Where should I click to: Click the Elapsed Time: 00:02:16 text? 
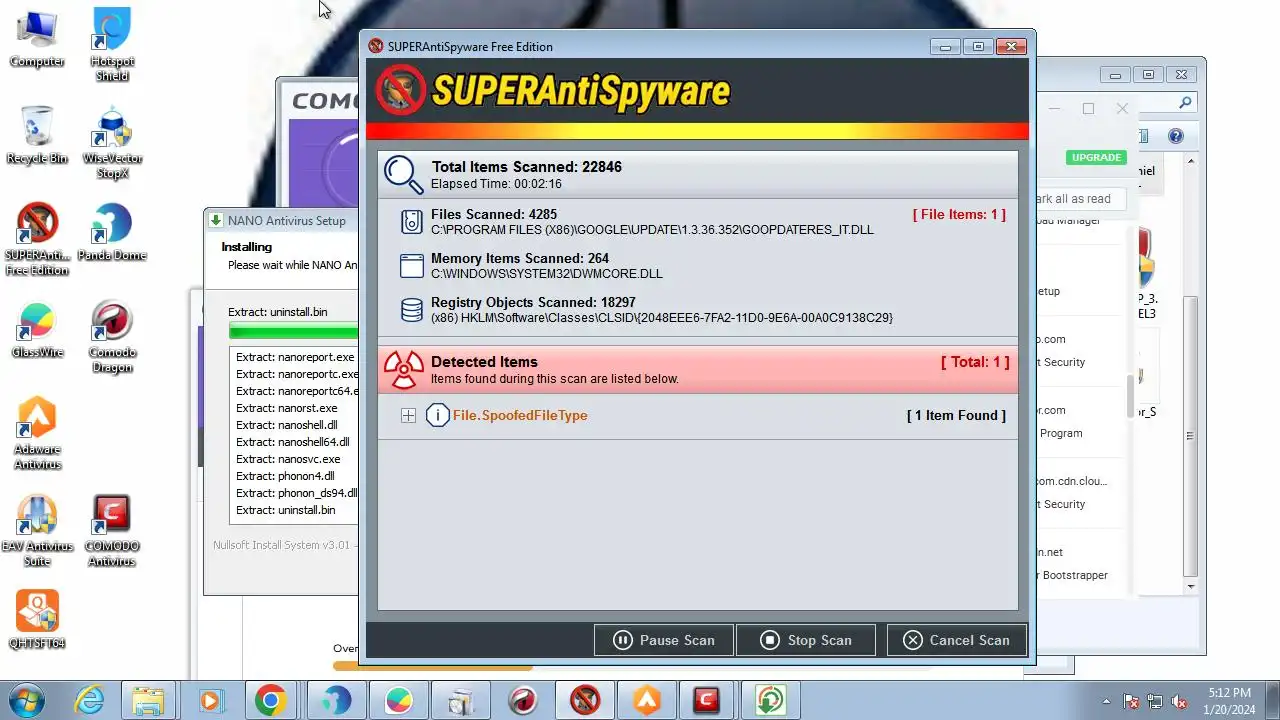point(497,184)
